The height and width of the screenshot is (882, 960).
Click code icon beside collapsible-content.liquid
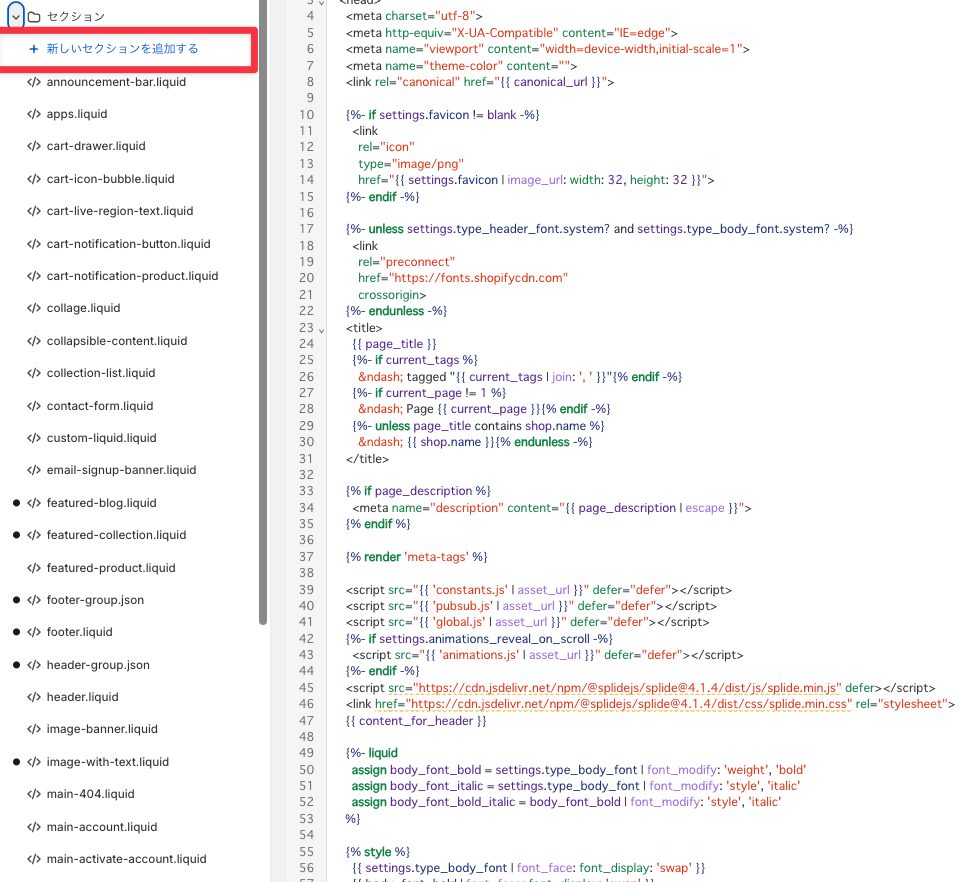[34, 341]
